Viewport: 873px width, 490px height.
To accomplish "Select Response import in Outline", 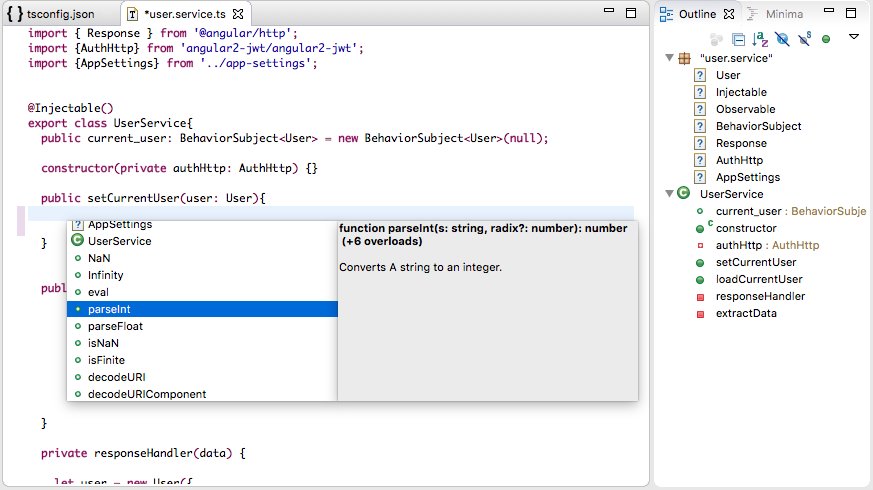I will tap(741, 143).
